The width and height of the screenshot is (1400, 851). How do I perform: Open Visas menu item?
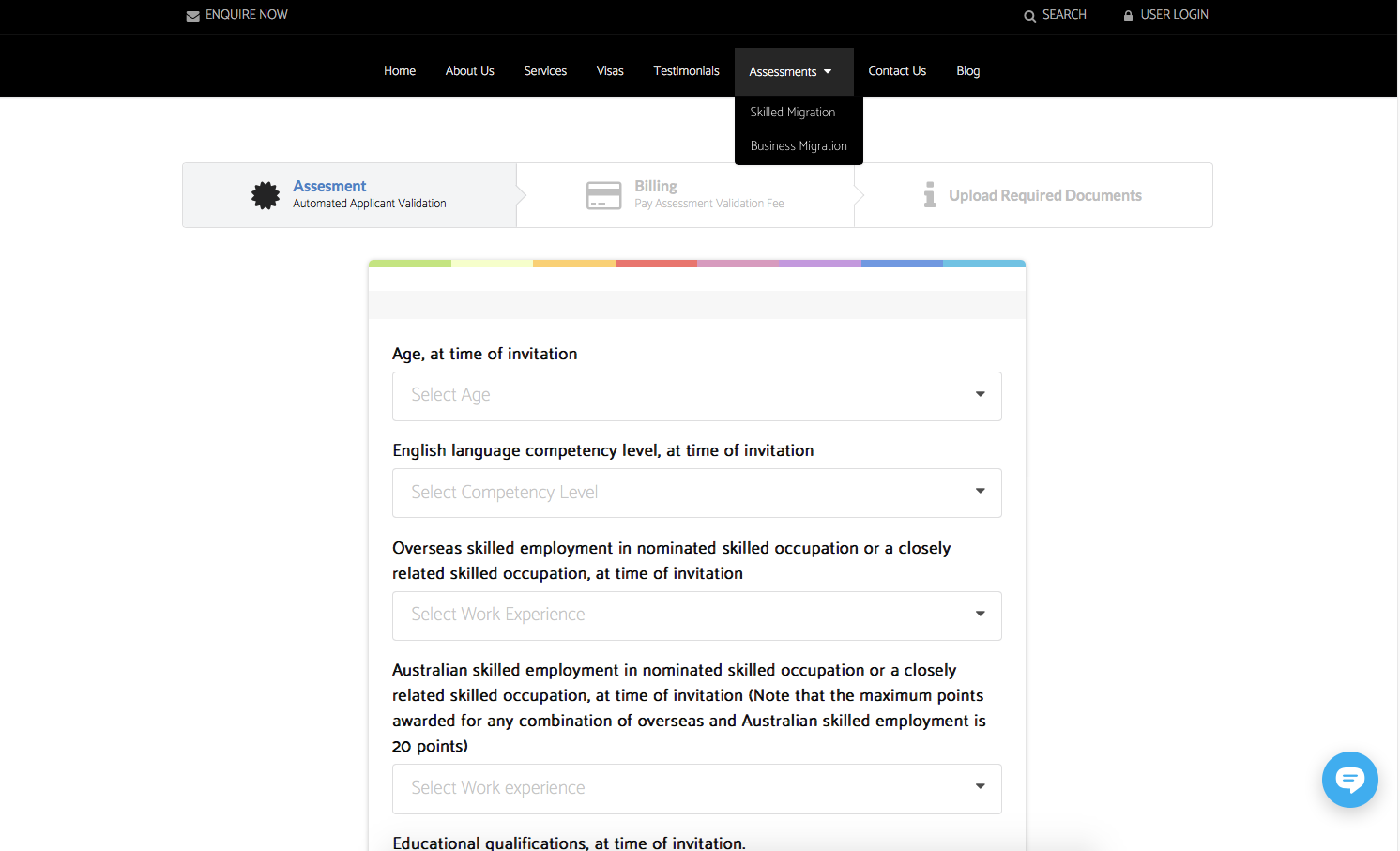pyautogui.click(x=610, y=71)
